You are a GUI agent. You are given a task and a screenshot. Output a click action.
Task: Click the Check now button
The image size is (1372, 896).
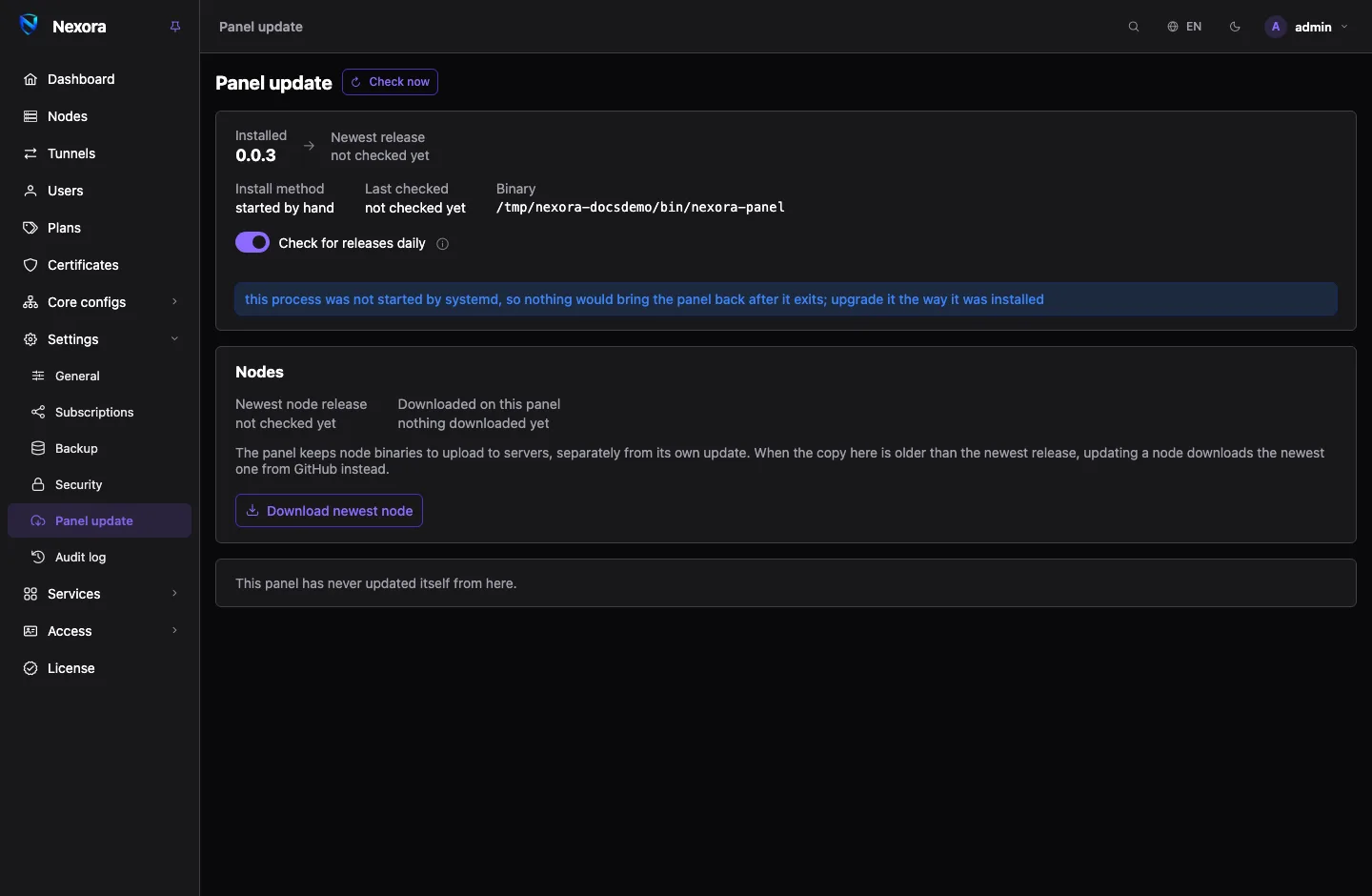pos(390,82)
